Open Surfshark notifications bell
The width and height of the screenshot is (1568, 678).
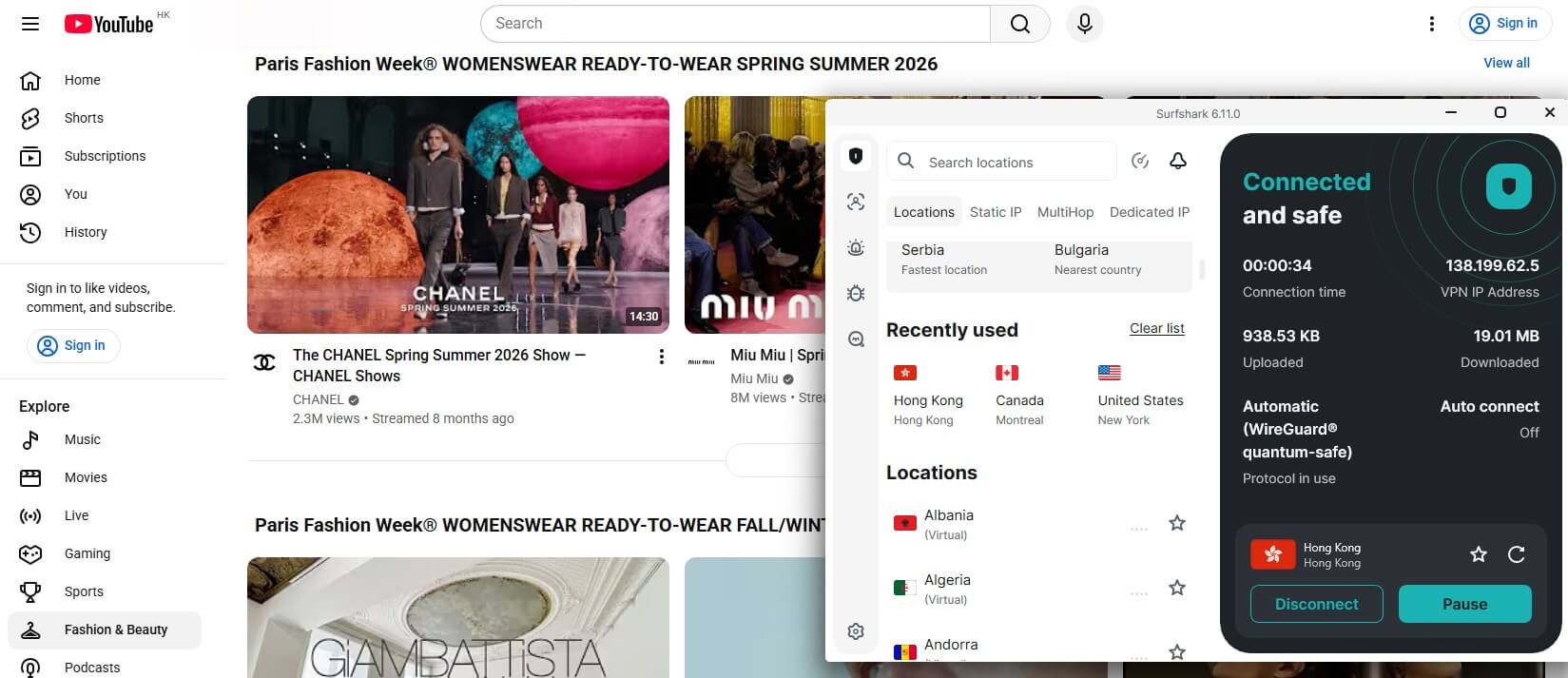coord(1177,161)
